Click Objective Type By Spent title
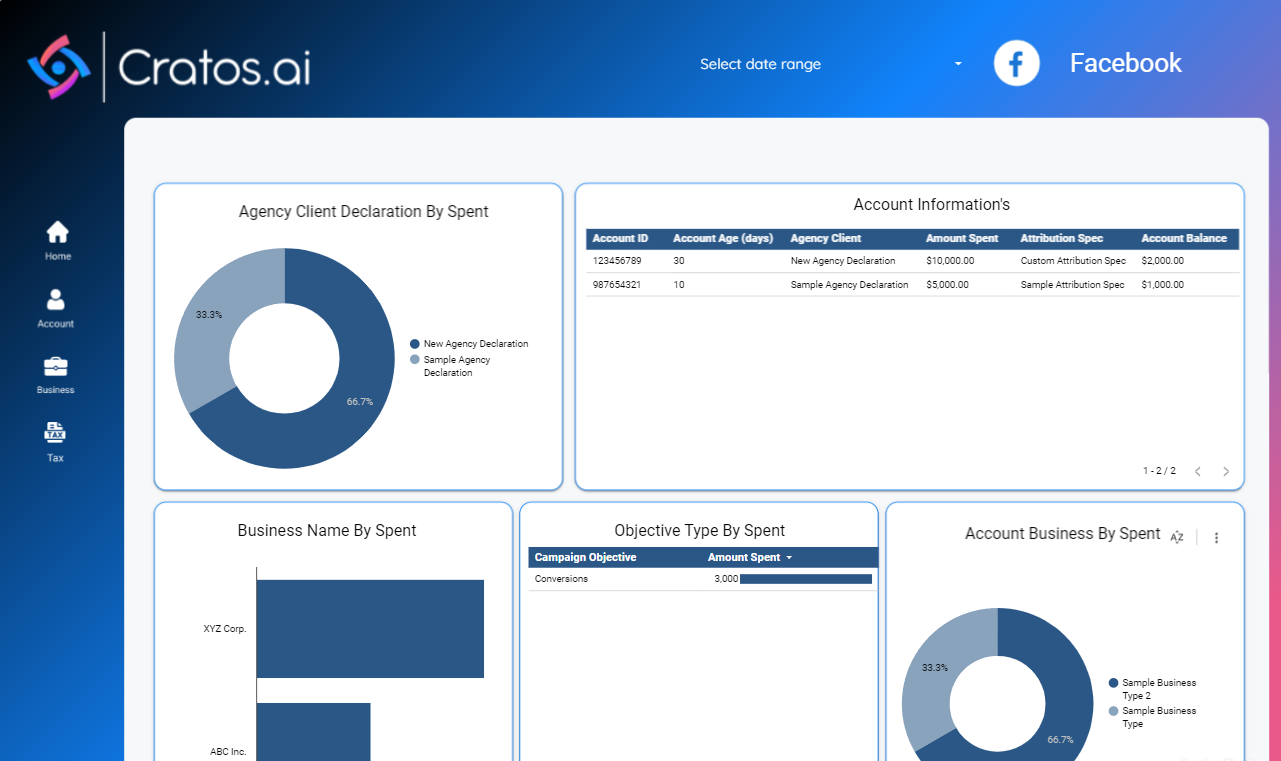 point(700,531)
